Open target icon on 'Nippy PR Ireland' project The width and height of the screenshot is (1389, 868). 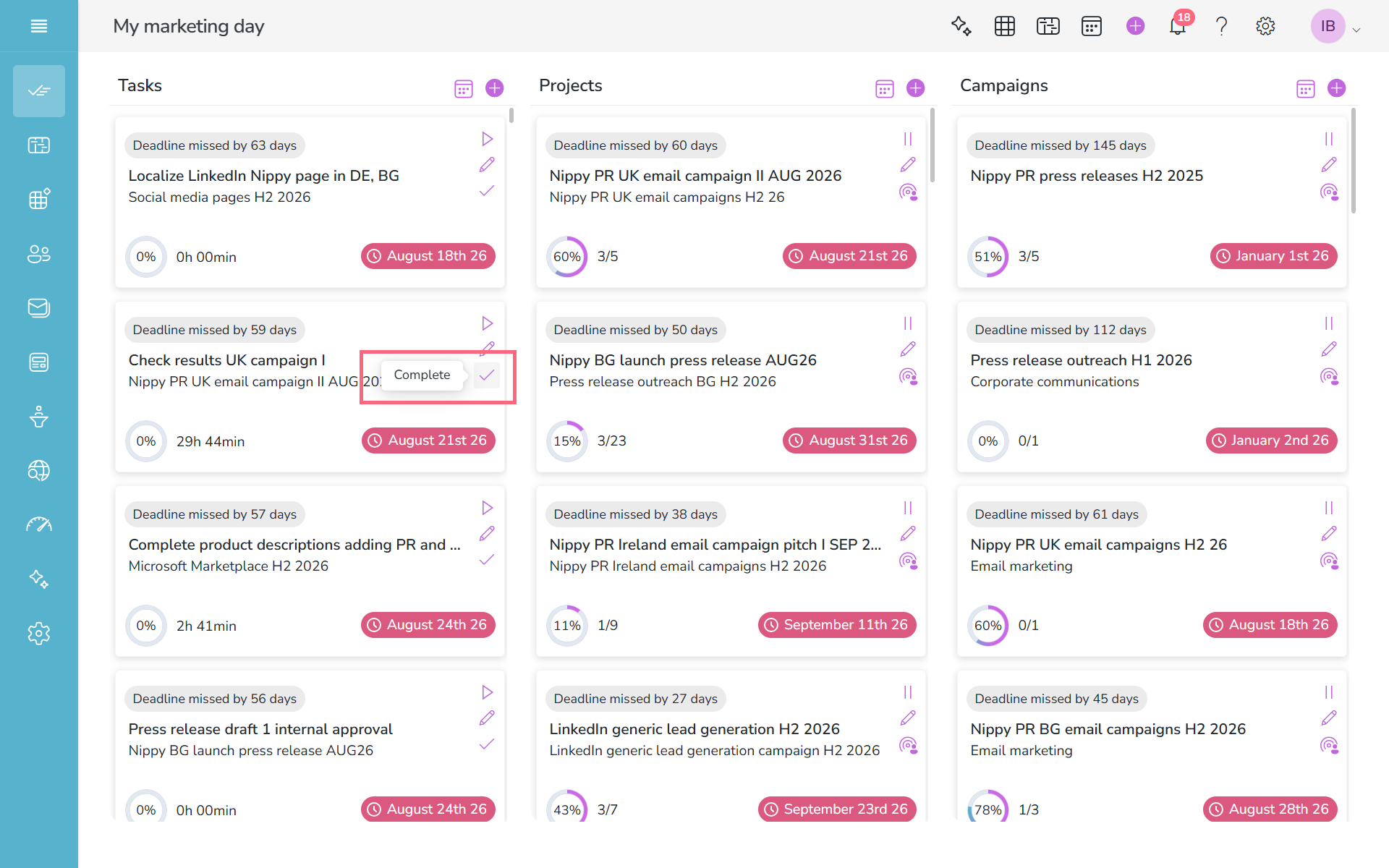(x=908, y=561)
